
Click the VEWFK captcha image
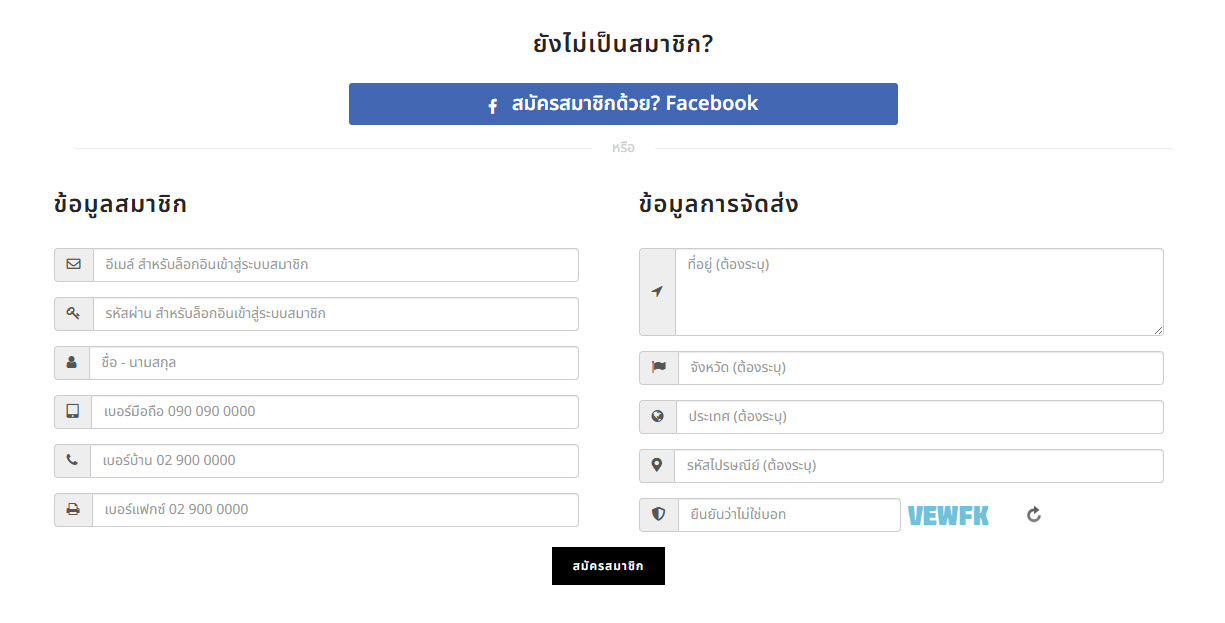pyautogui.click(x=948, y=516)
